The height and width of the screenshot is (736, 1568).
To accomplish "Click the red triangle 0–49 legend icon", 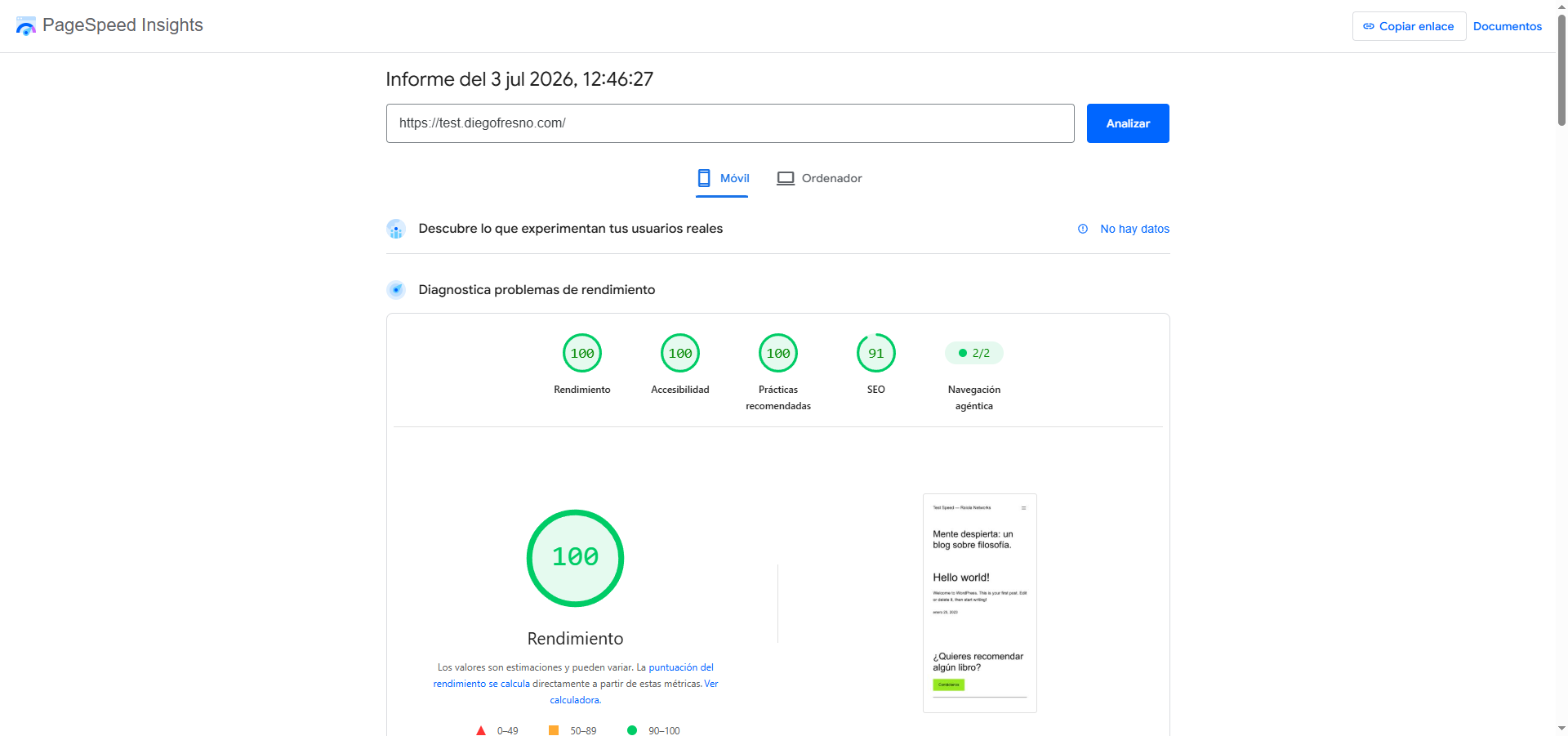I will coord(481,730).
